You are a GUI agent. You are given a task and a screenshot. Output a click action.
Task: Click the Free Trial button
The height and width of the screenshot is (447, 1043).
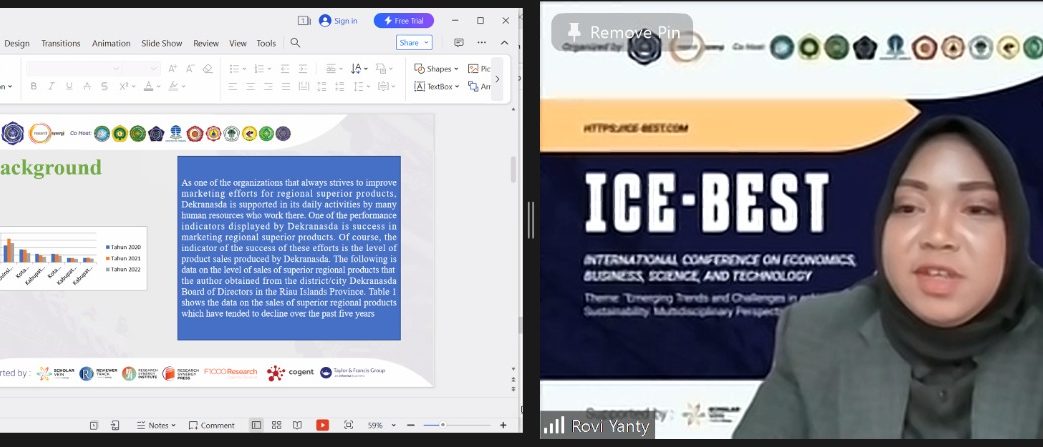404,21
